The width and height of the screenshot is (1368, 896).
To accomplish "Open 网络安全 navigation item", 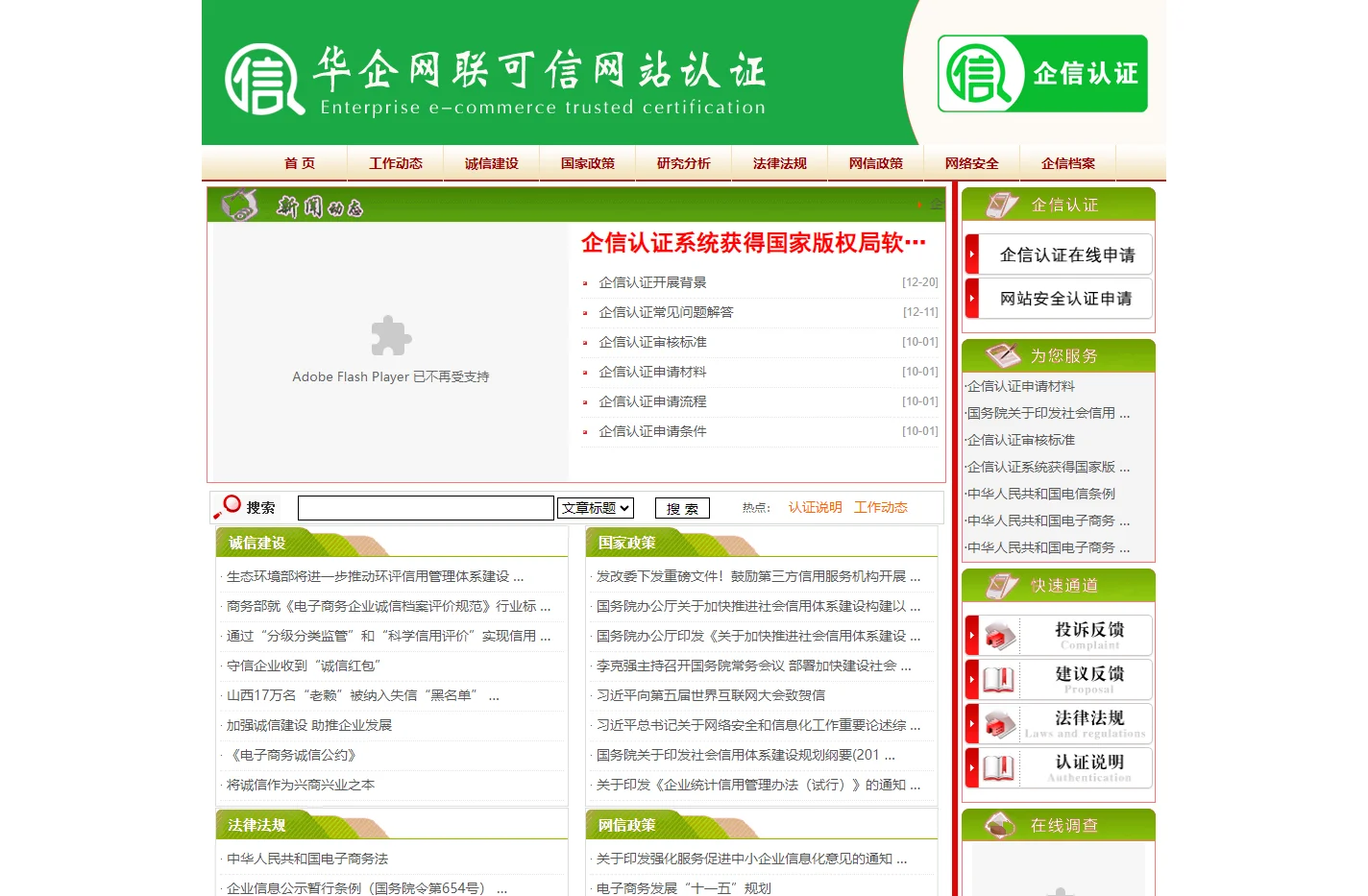I will pos(972,163).
